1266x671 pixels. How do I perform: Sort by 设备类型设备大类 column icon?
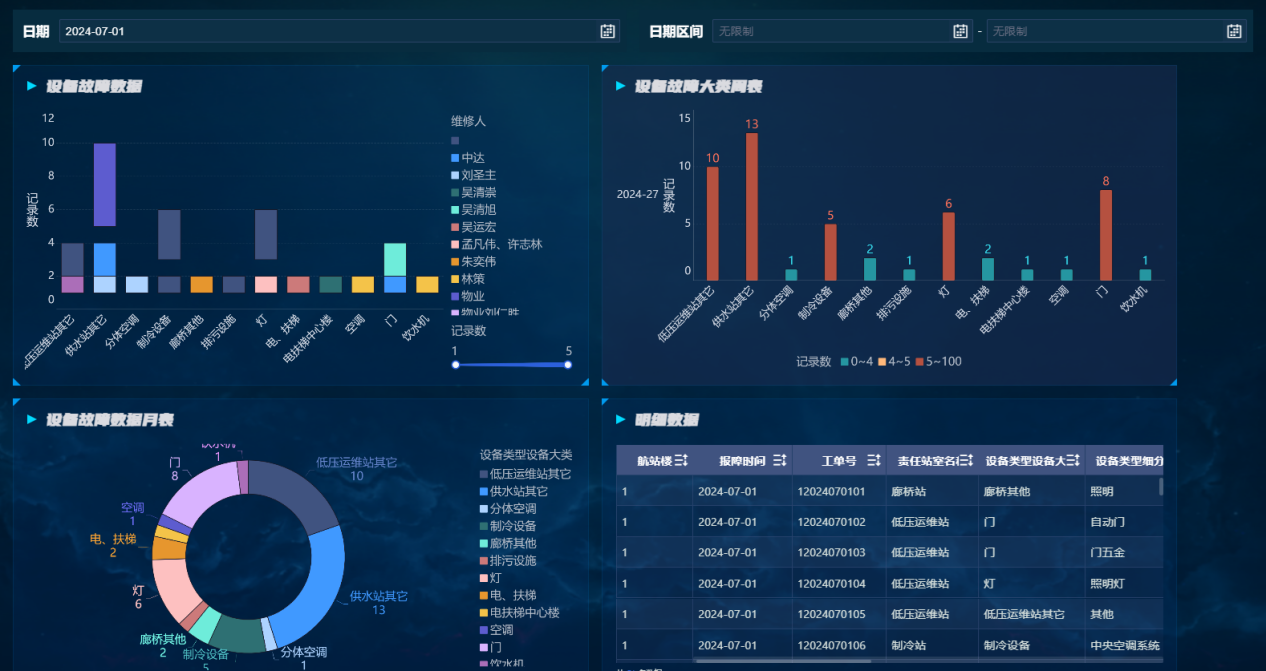click(1073, 460)
